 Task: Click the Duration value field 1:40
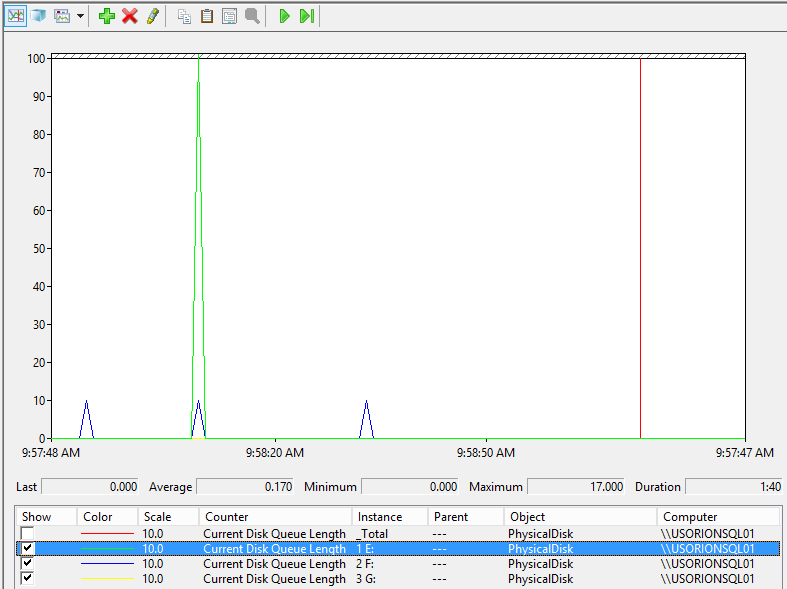pyautogui.click(x=734, y=487)
